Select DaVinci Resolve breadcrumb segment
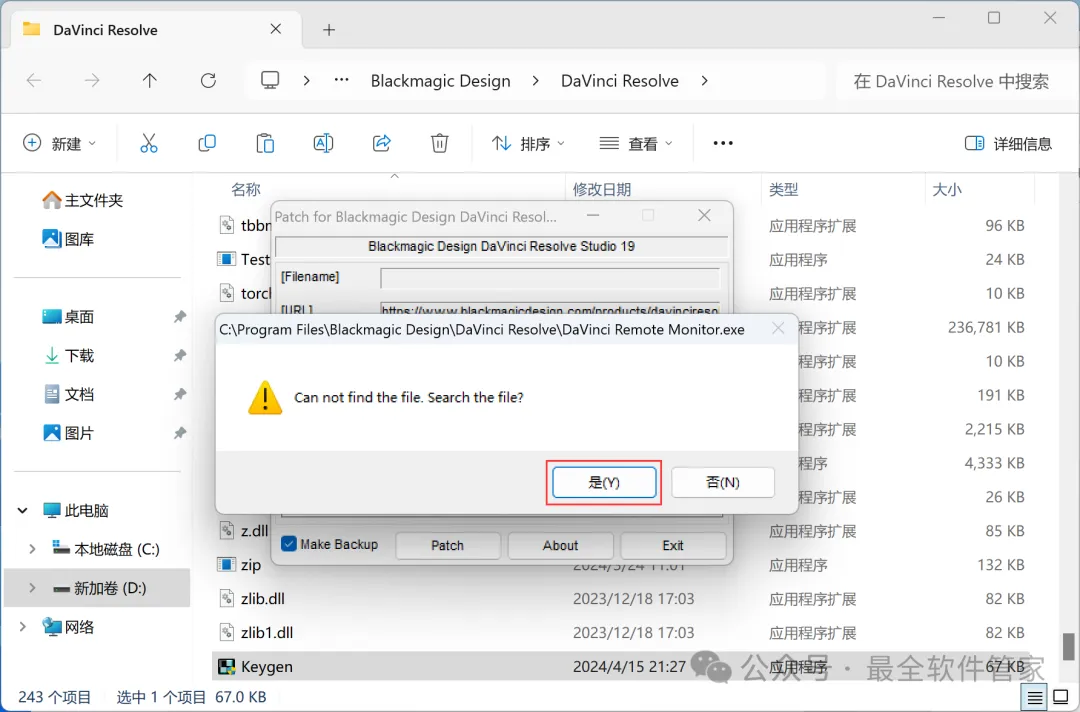Image resolution: width=1080 pixels, height=712 pixels. pos(620,81)
